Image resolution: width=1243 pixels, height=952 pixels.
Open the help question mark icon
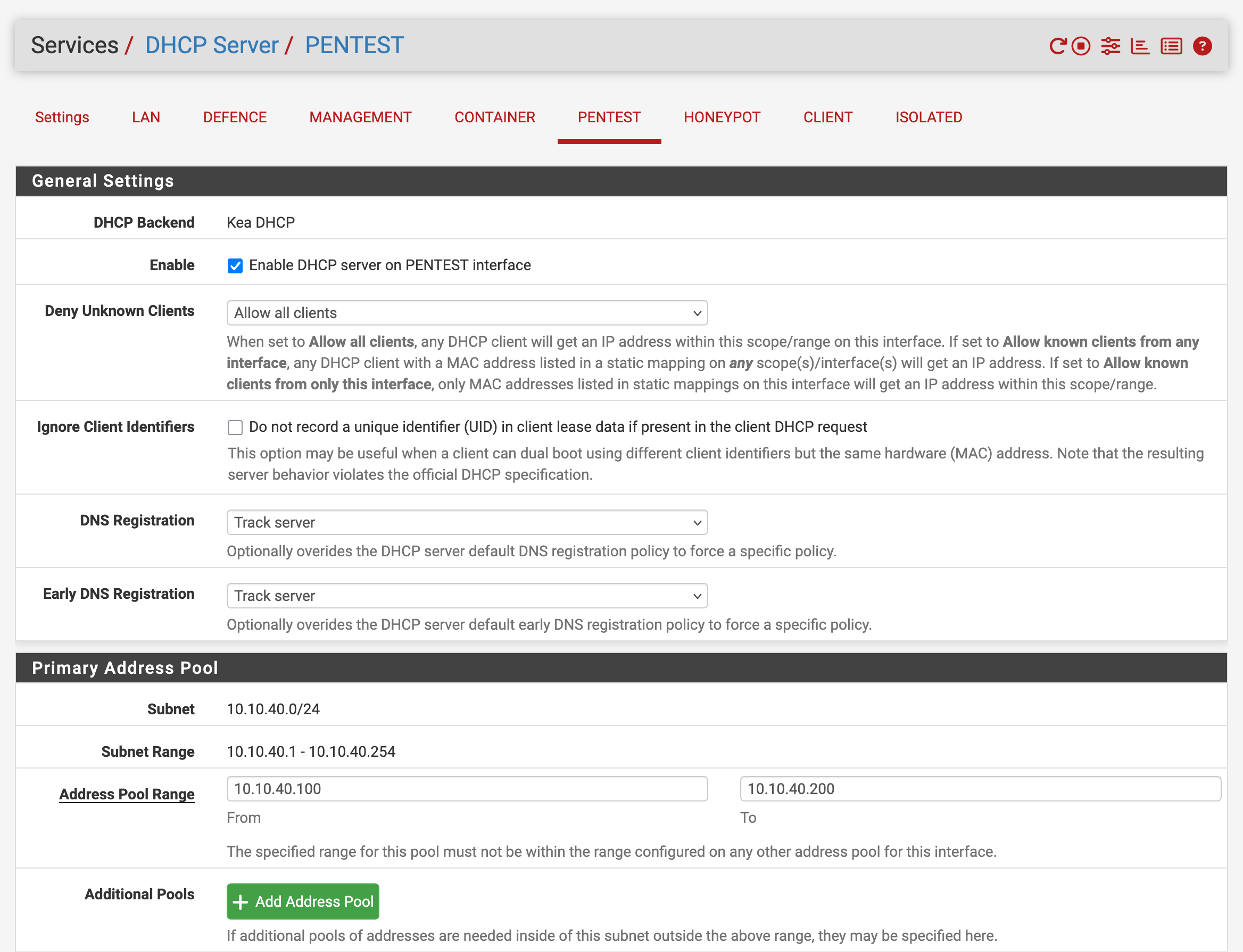(1202, 46)
